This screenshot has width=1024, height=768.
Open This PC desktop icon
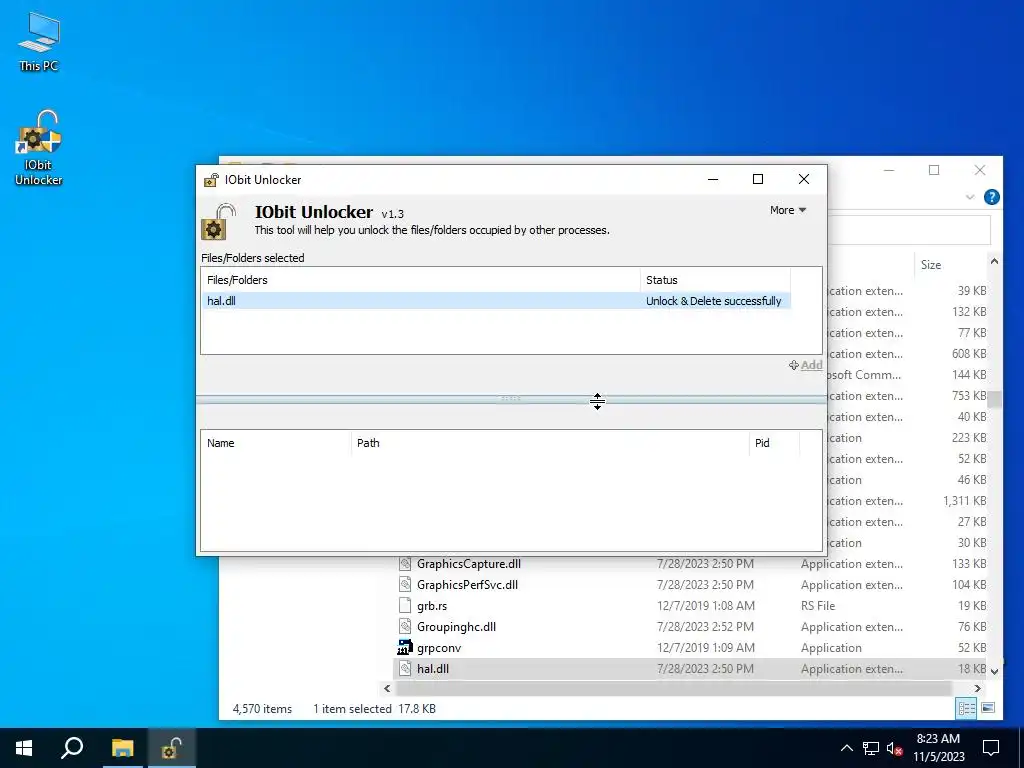coord(39,42)
